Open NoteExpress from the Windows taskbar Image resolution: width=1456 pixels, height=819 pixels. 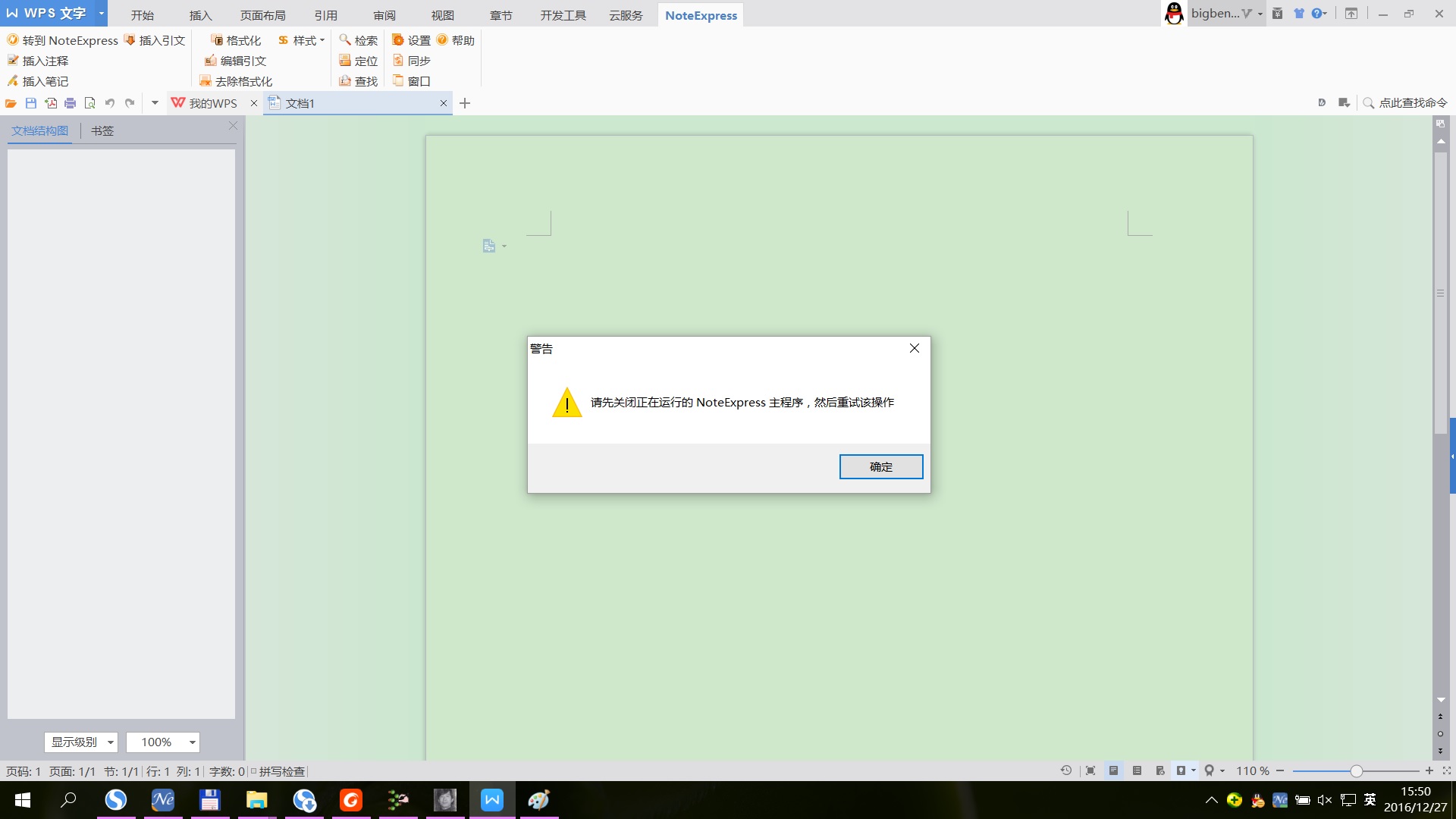(163, 799)
